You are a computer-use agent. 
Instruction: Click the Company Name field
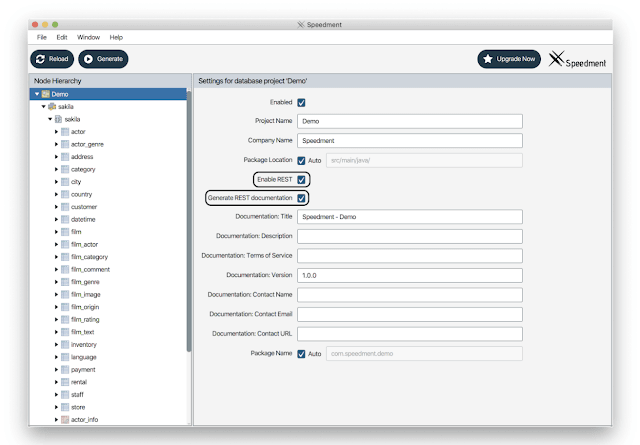(410, 140)
